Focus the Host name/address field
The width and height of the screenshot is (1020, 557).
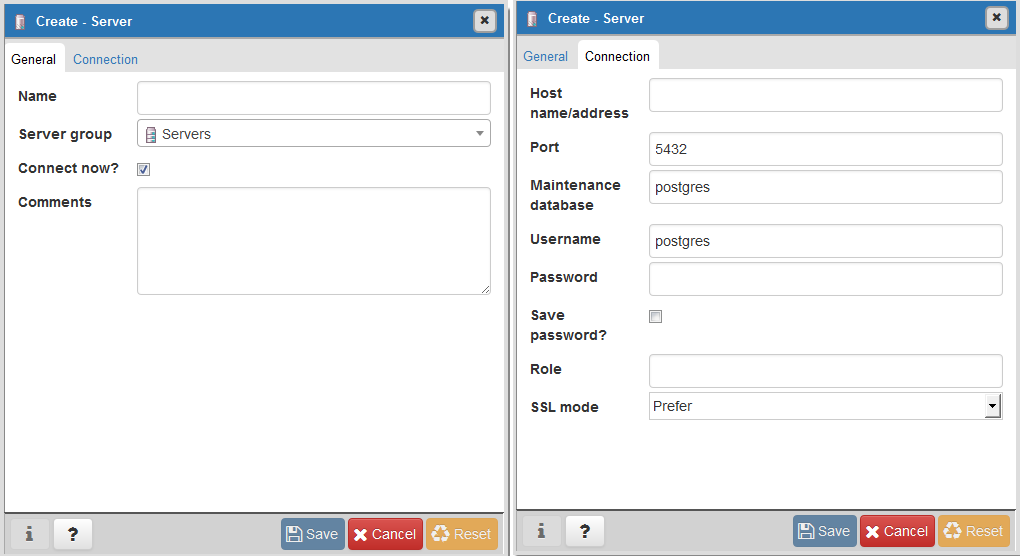point(825,95)
